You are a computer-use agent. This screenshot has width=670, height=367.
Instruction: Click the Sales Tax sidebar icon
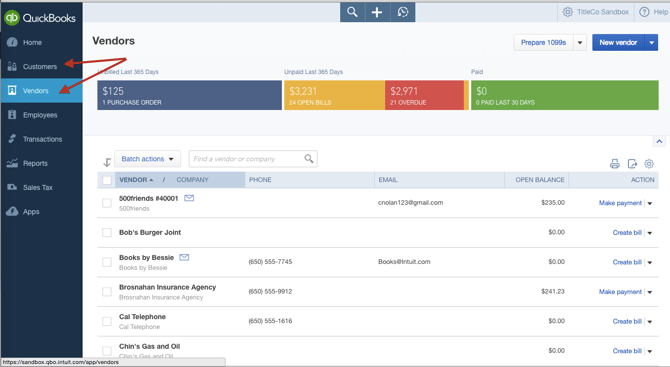click(x=12, y=187)
